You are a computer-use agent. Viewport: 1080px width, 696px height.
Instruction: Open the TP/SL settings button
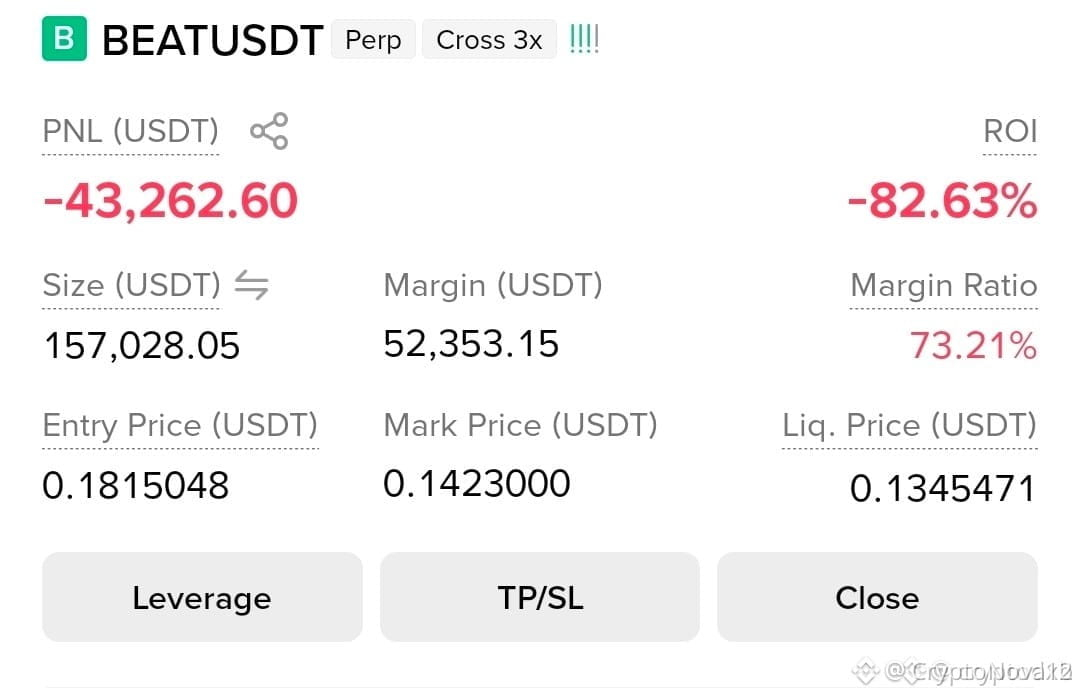(x=540, y=597)
